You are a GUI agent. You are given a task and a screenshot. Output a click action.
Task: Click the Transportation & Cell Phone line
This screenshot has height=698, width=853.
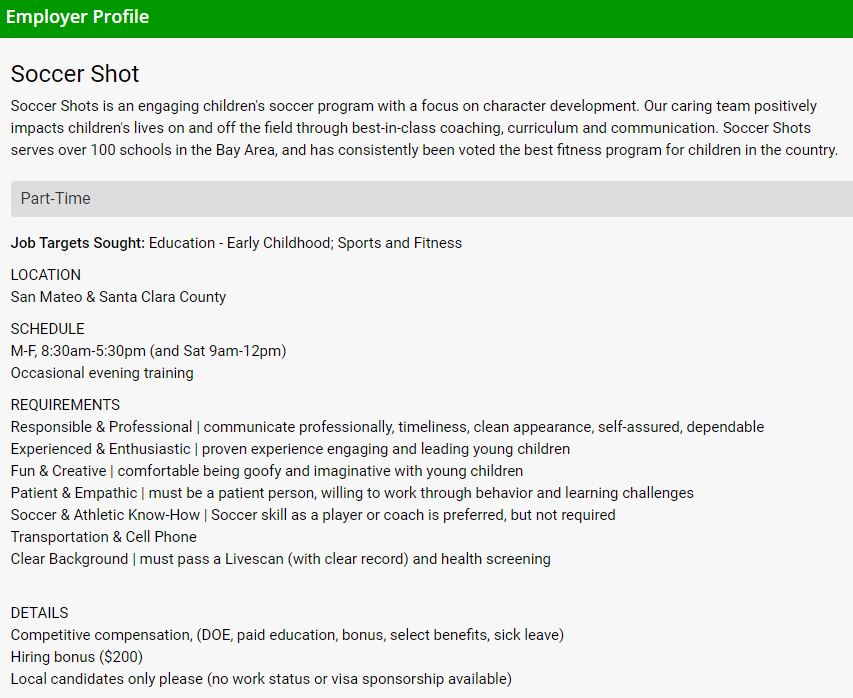coord(104,537)
